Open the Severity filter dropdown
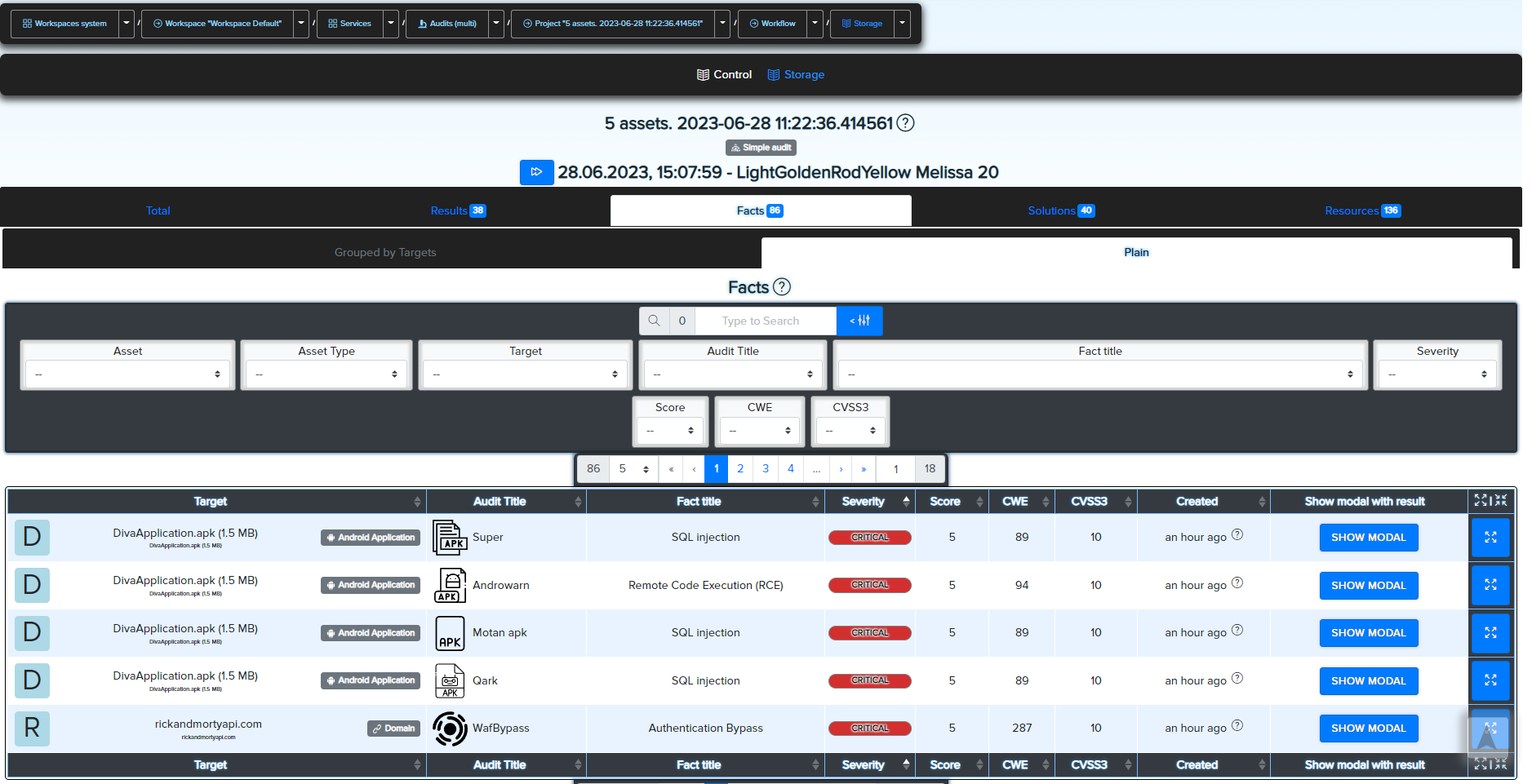The height and width of the screenshot is (784, 1532). [1437, 374]
